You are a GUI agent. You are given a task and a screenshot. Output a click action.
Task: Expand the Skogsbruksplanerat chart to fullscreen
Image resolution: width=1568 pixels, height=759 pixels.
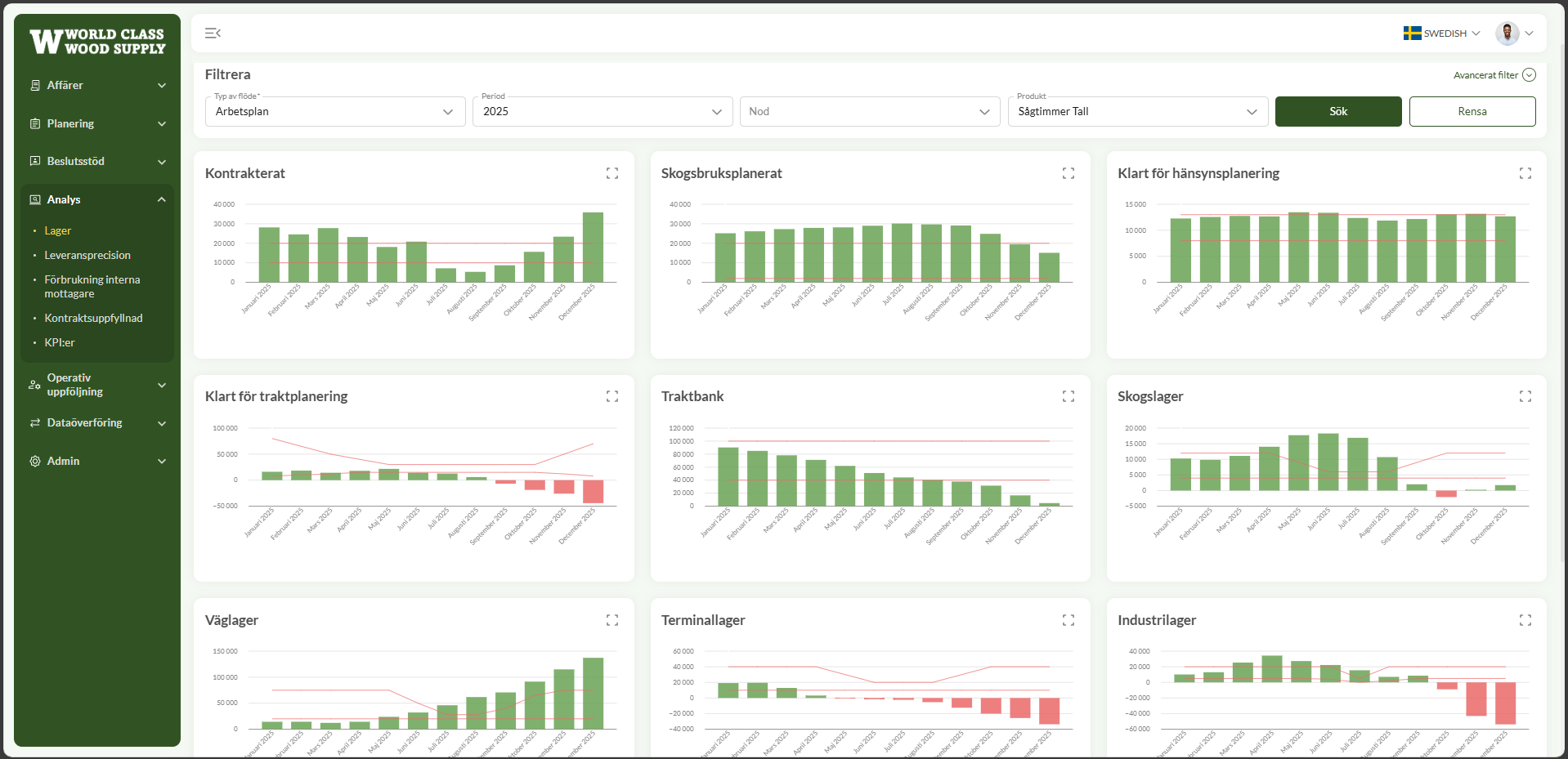(1068, 173)
